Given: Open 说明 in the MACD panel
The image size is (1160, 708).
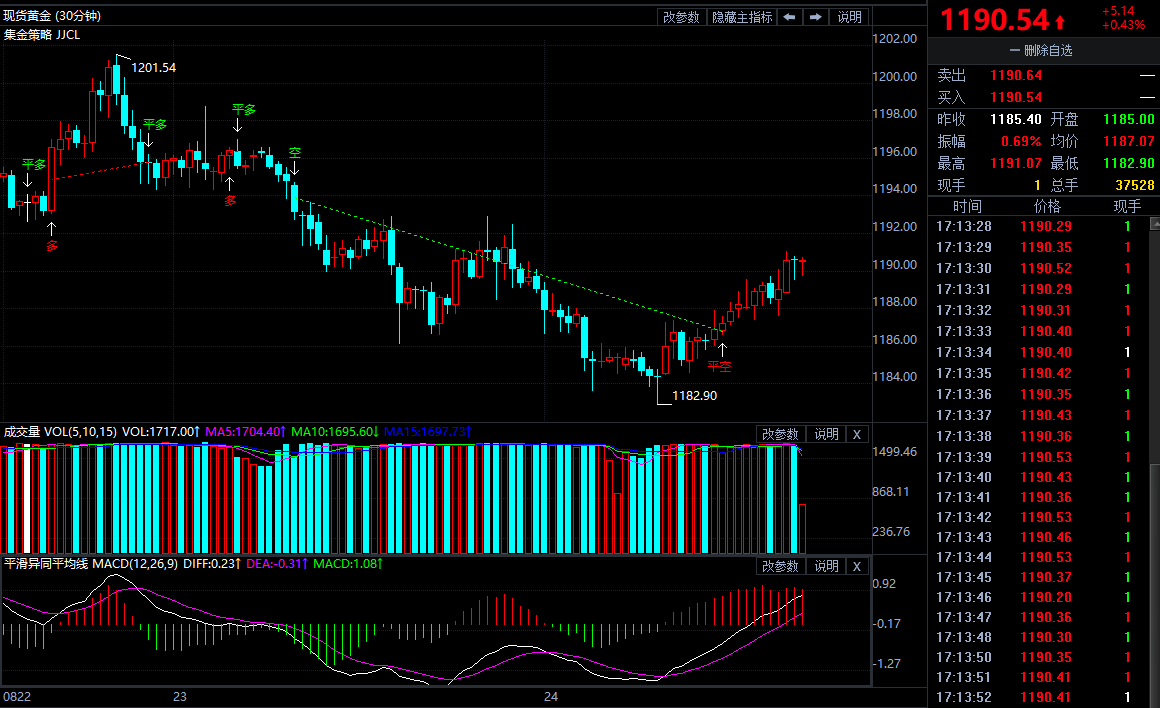Looking at the screenshot, I should pos(826,566).
